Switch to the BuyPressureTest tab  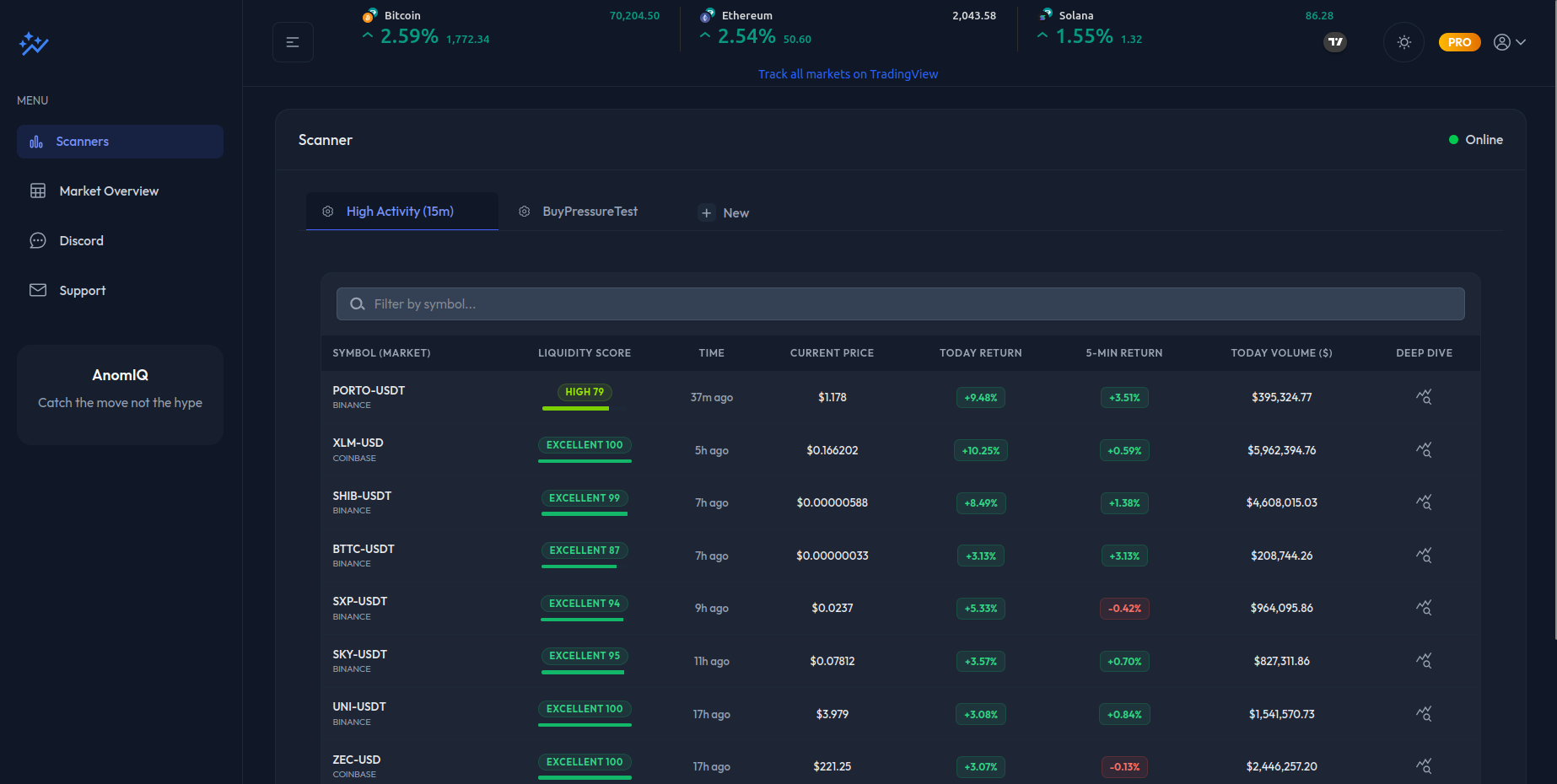coord(590,211)
